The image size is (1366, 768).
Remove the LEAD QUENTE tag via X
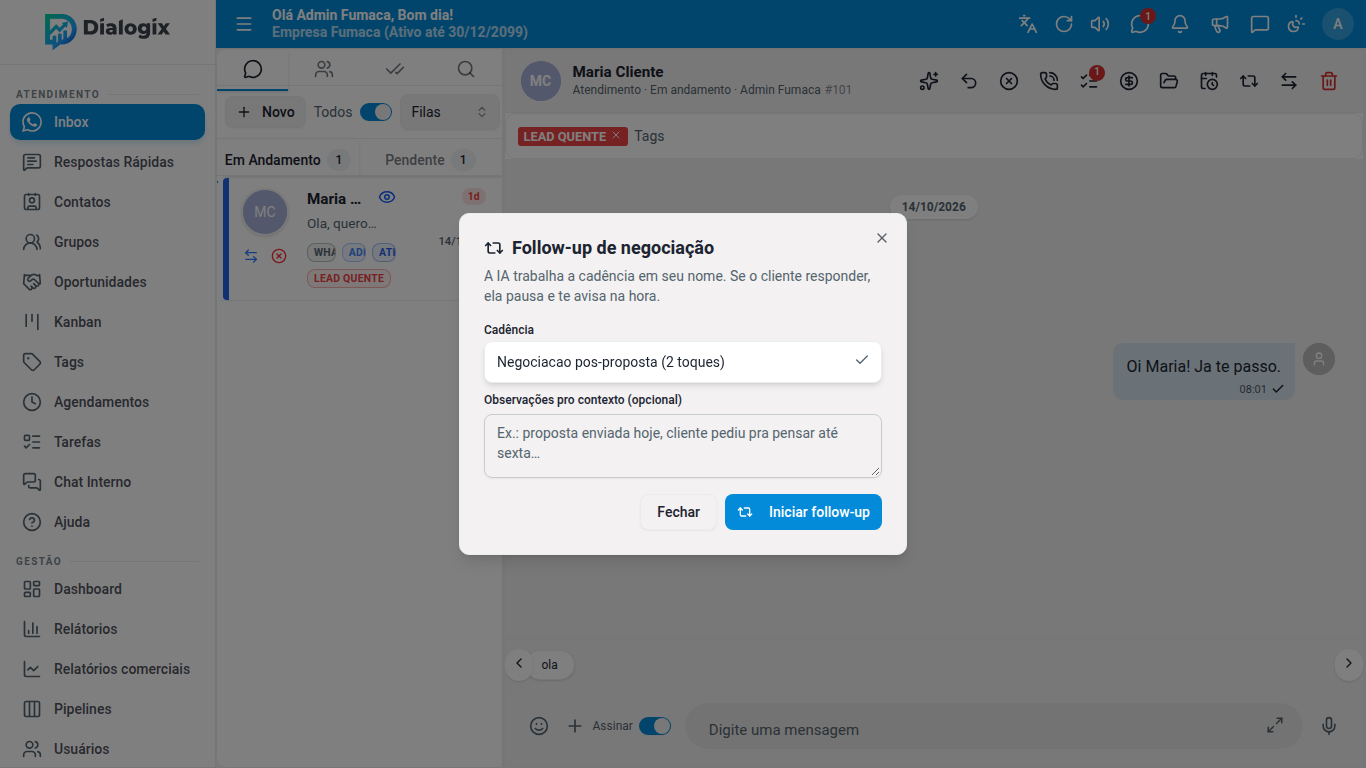(616, 135)
